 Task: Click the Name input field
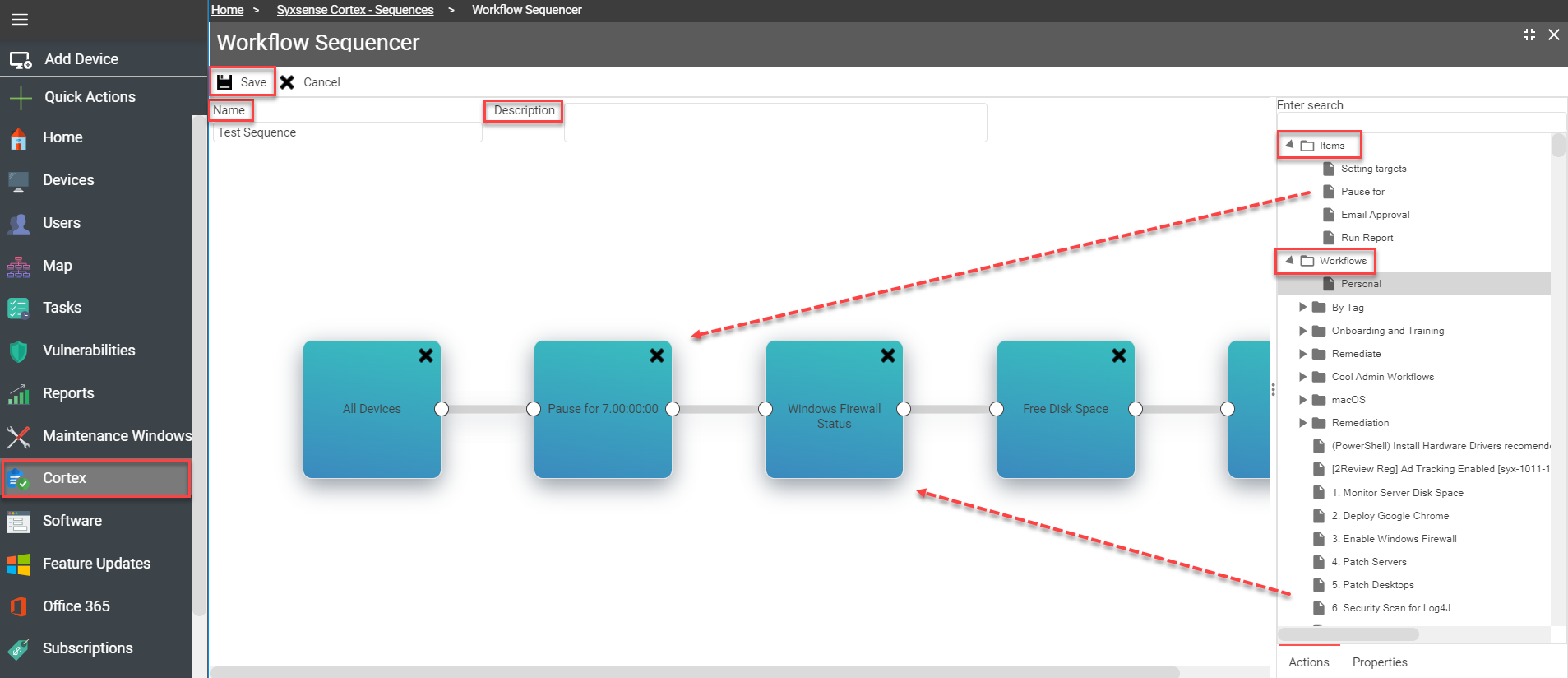[x=348, y=132]
